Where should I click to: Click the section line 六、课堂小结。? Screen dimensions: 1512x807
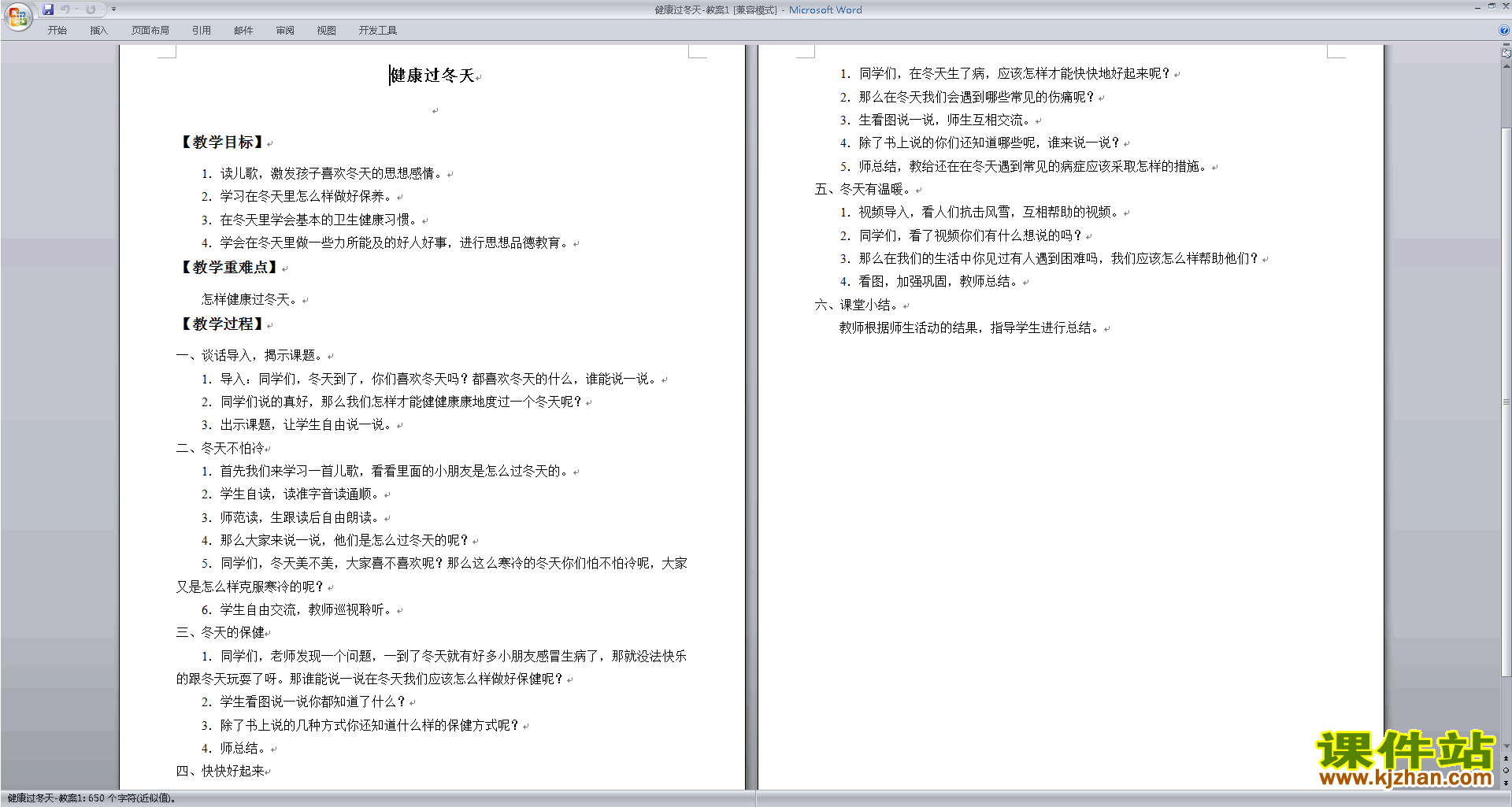click(x=858, y=305)
